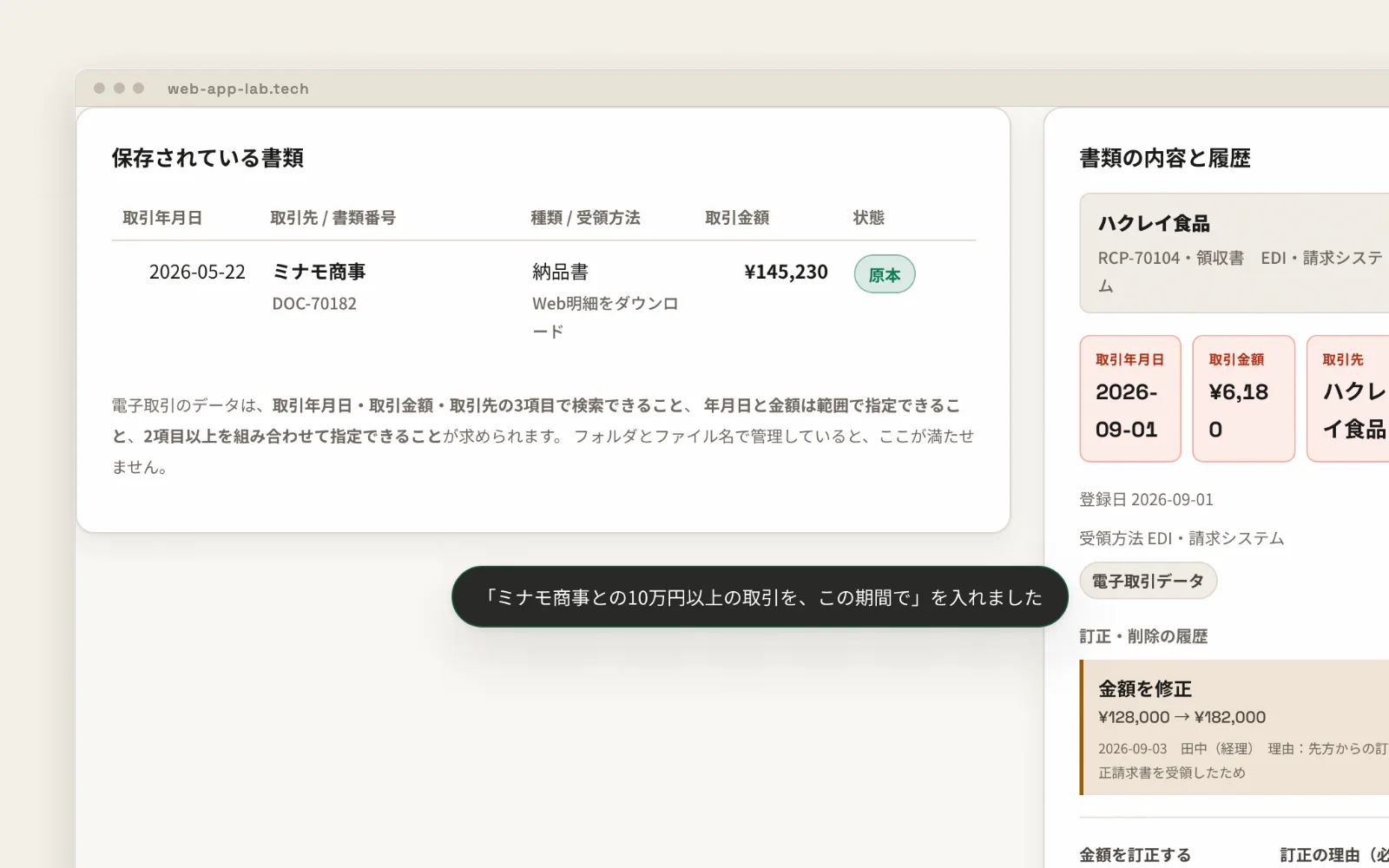
Task: Click the ¥128,000 → ¥182,000 change text
Action: 1182,717
